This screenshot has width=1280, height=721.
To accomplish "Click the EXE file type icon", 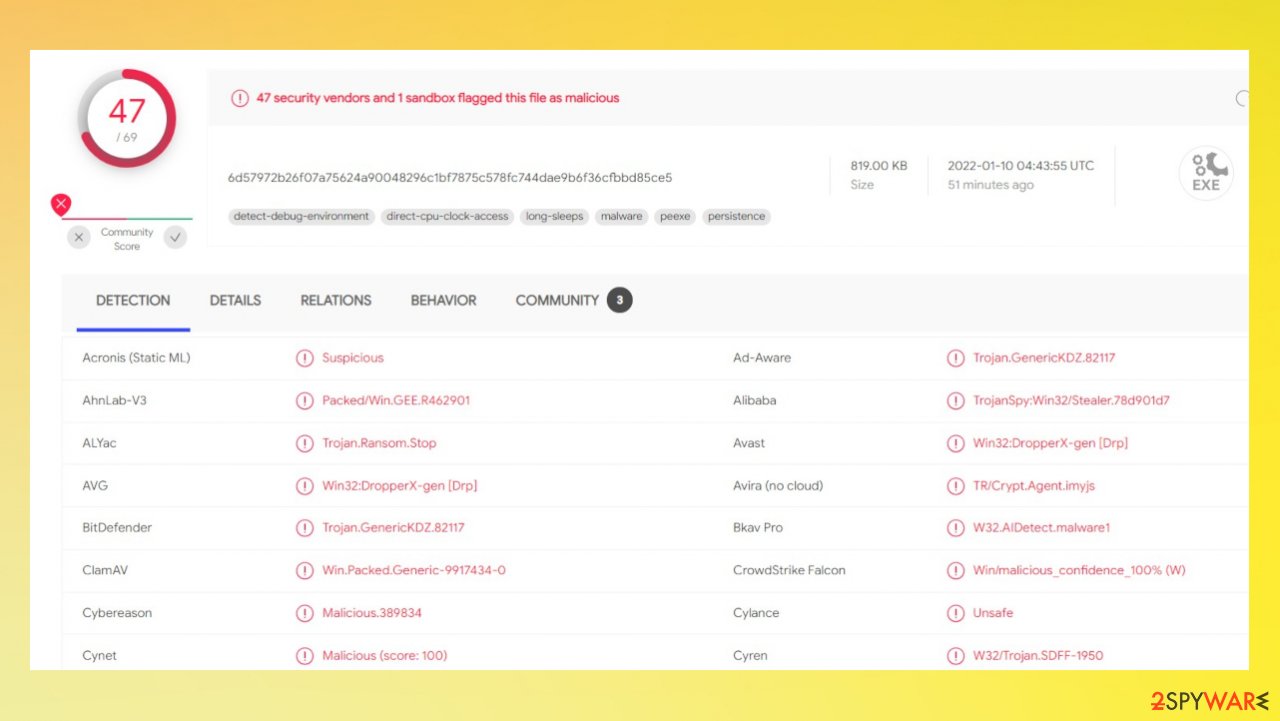I will pyautogui.click(x=1205, y=174).
